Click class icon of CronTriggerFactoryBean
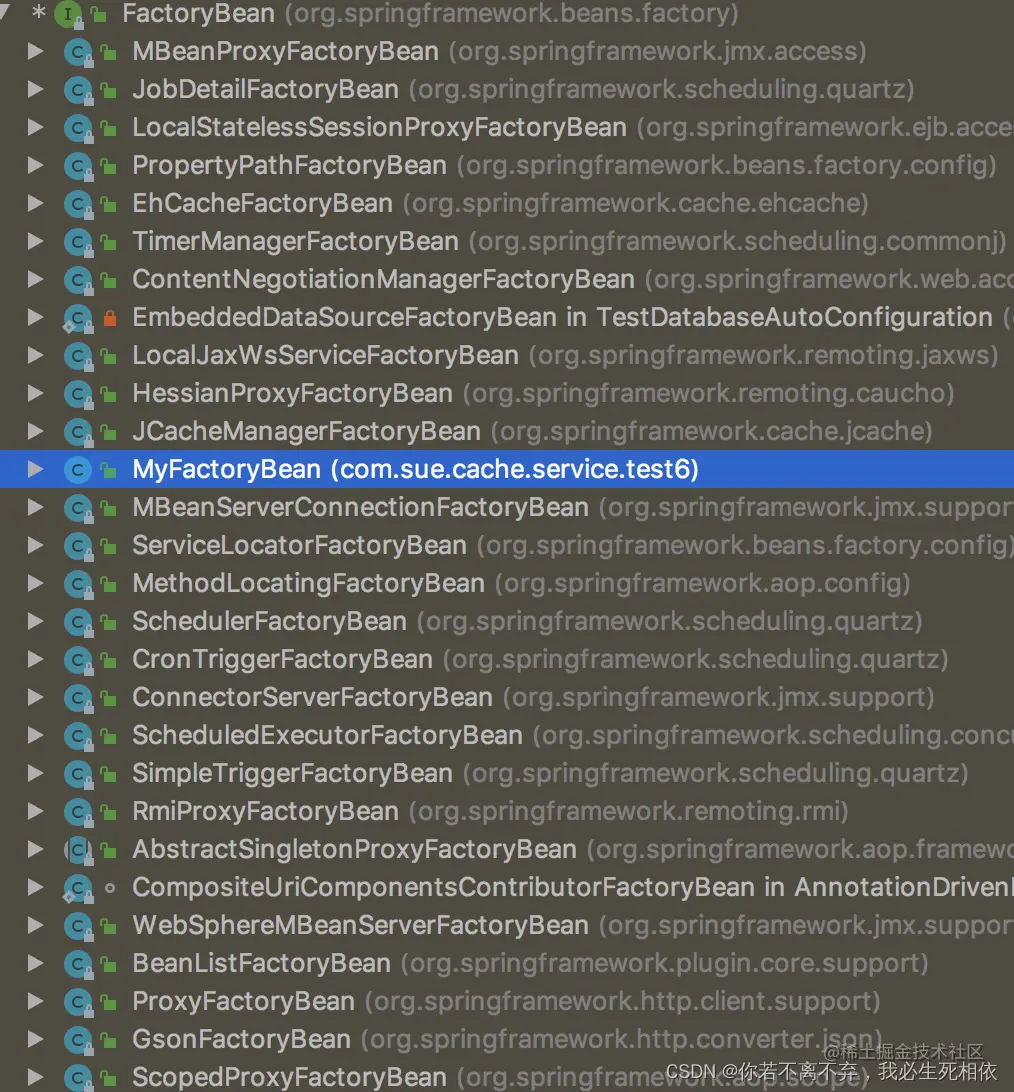Screen dimensions: 1014x1092 78,660
